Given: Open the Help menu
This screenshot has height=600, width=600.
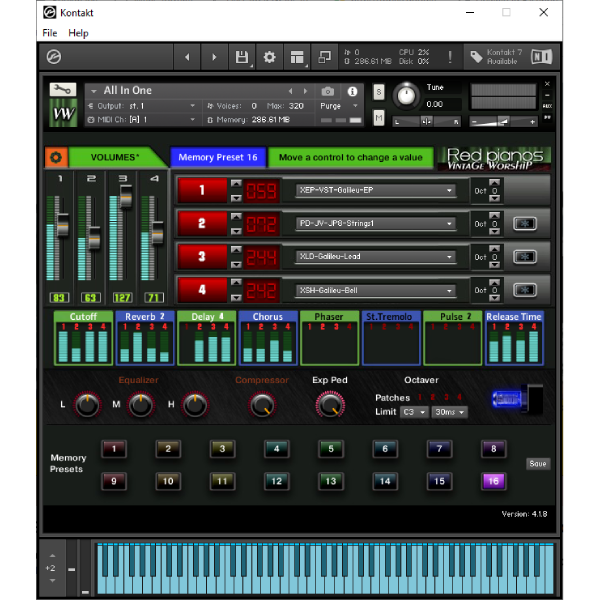Looking at the screenshot, I should pos(78,33).
